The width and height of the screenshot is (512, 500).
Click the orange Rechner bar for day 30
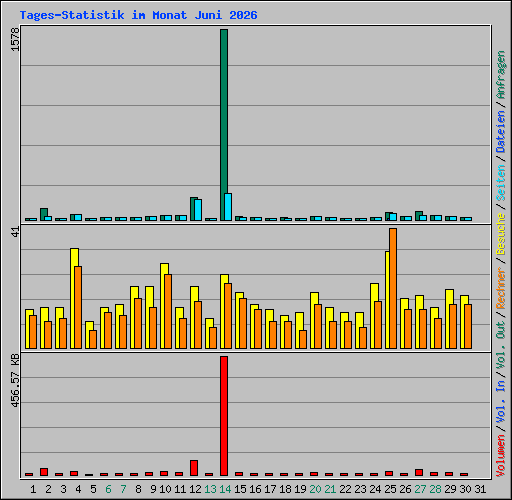point(468,327)
